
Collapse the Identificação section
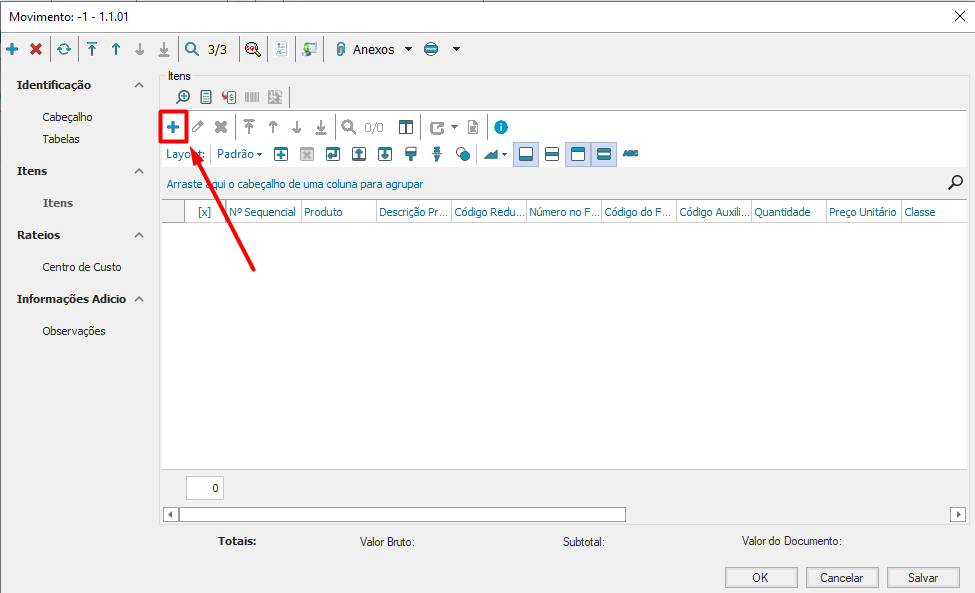pyautogui.click(x=139, y=85)
